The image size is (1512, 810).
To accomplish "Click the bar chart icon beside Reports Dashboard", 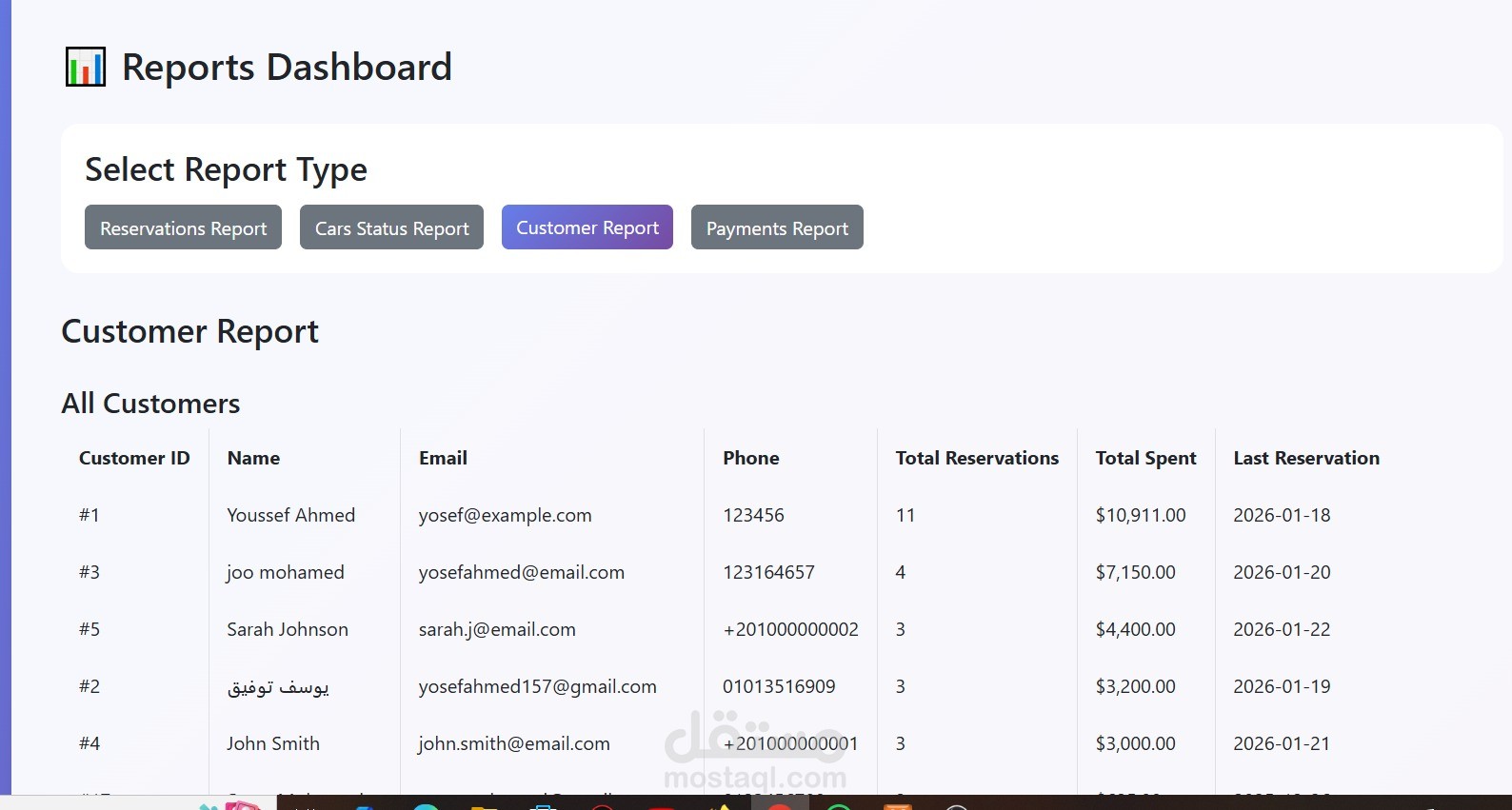I will pyautogui.click(x=86, y=68).
